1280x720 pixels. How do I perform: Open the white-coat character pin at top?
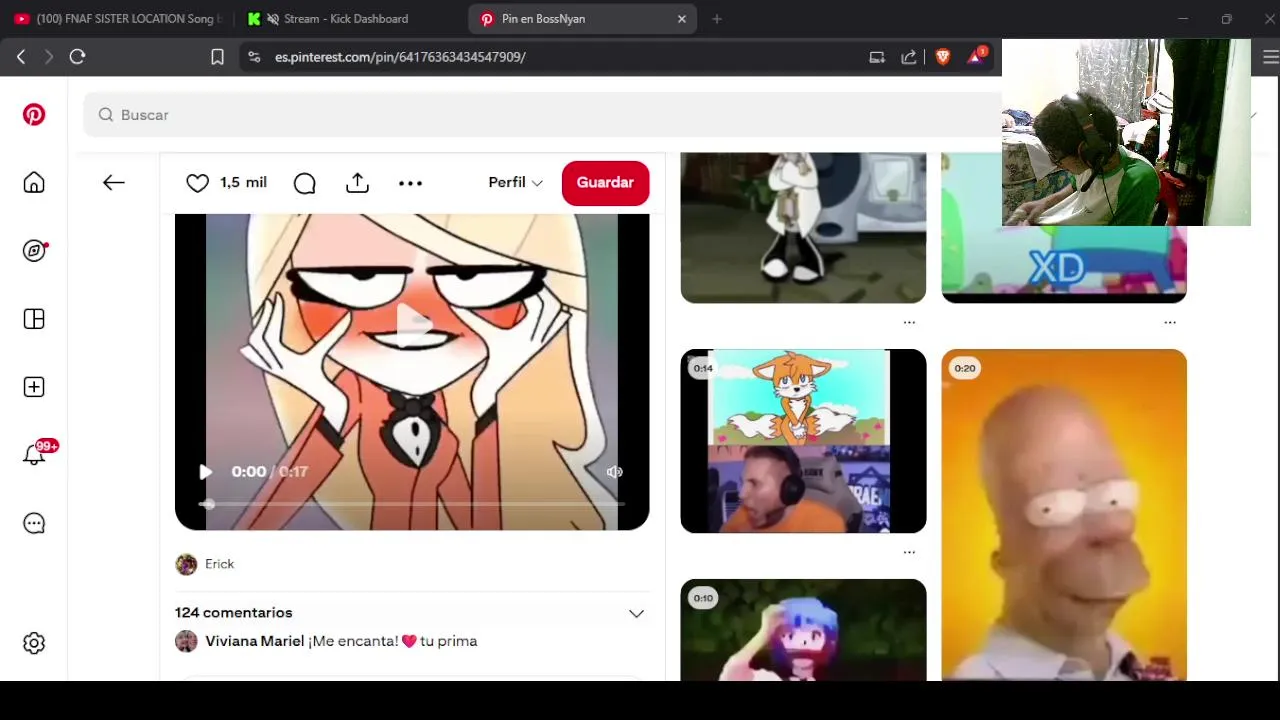[x=803, y=228]
